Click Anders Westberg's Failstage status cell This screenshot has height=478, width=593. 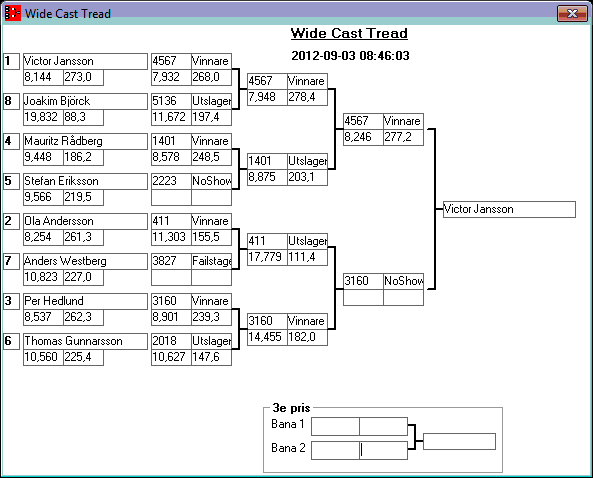point(211,261)
